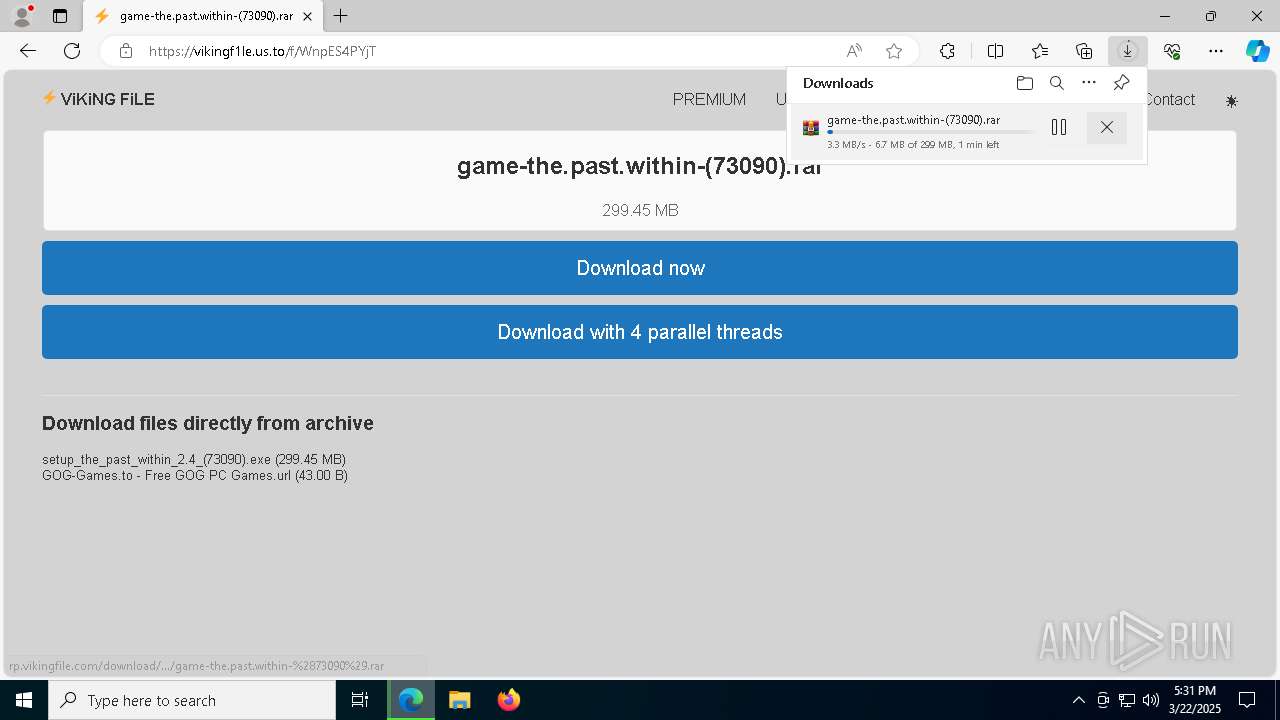Click taskbar search box

192,700
